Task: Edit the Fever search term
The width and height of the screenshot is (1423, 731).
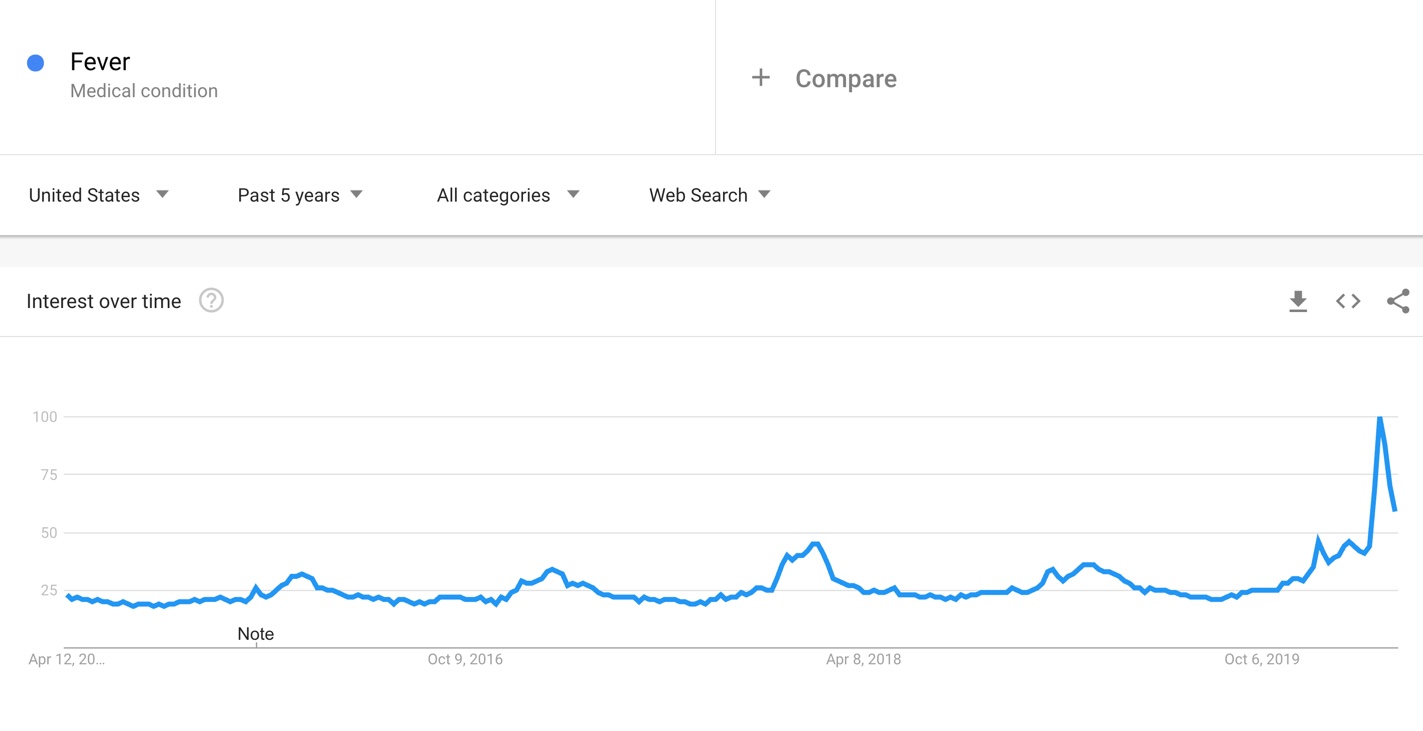Action: (x=100, y=62)
